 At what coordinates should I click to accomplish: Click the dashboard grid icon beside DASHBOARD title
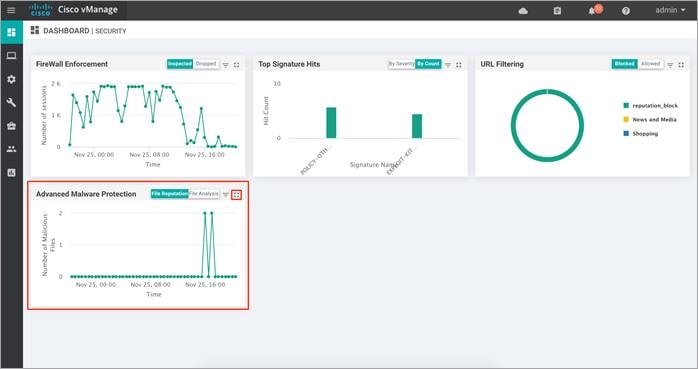click(x=35, y=30)
